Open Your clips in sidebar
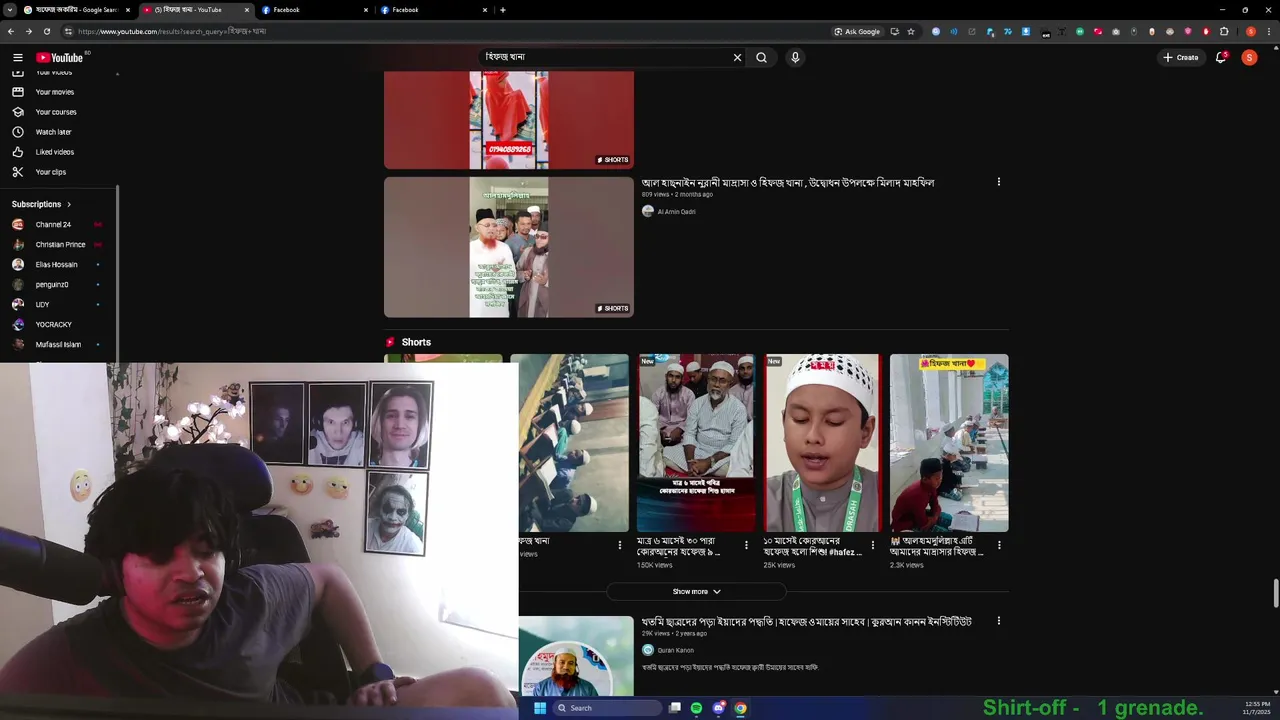Image resolution: width=1280 pixels, height=720 pixels. tap(51, 172)
